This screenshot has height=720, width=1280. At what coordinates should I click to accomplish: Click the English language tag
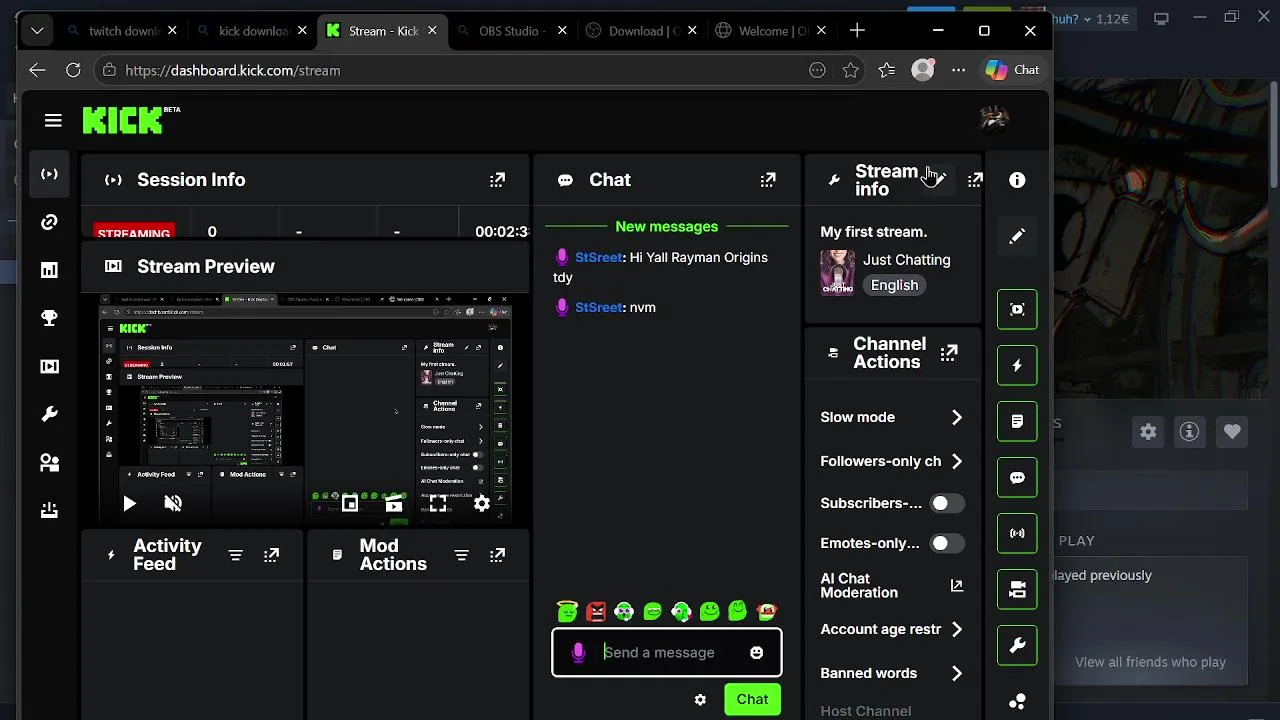coord(894,285)
